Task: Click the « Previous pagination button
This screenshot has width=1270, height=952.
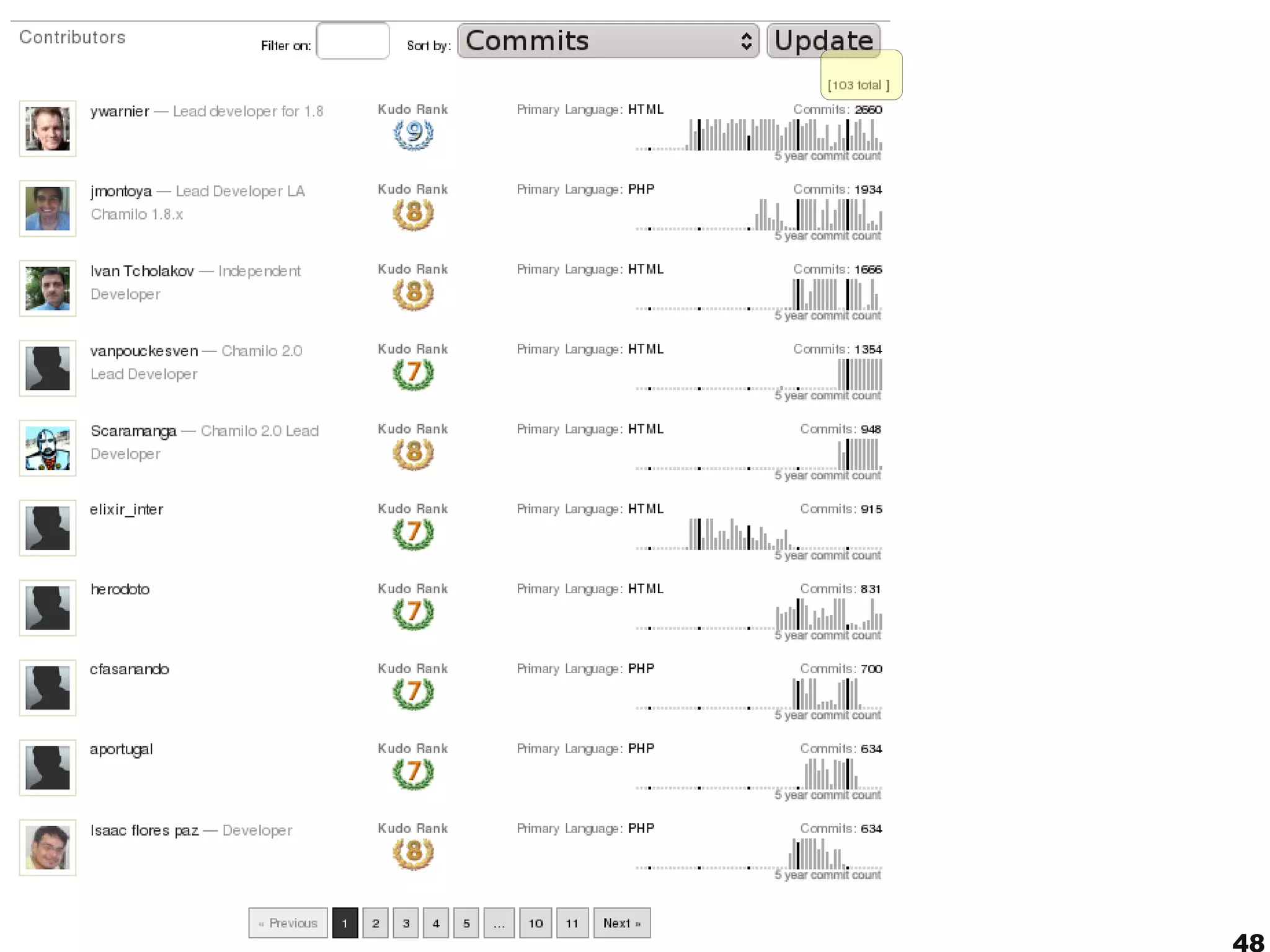Action: [288, 923]
